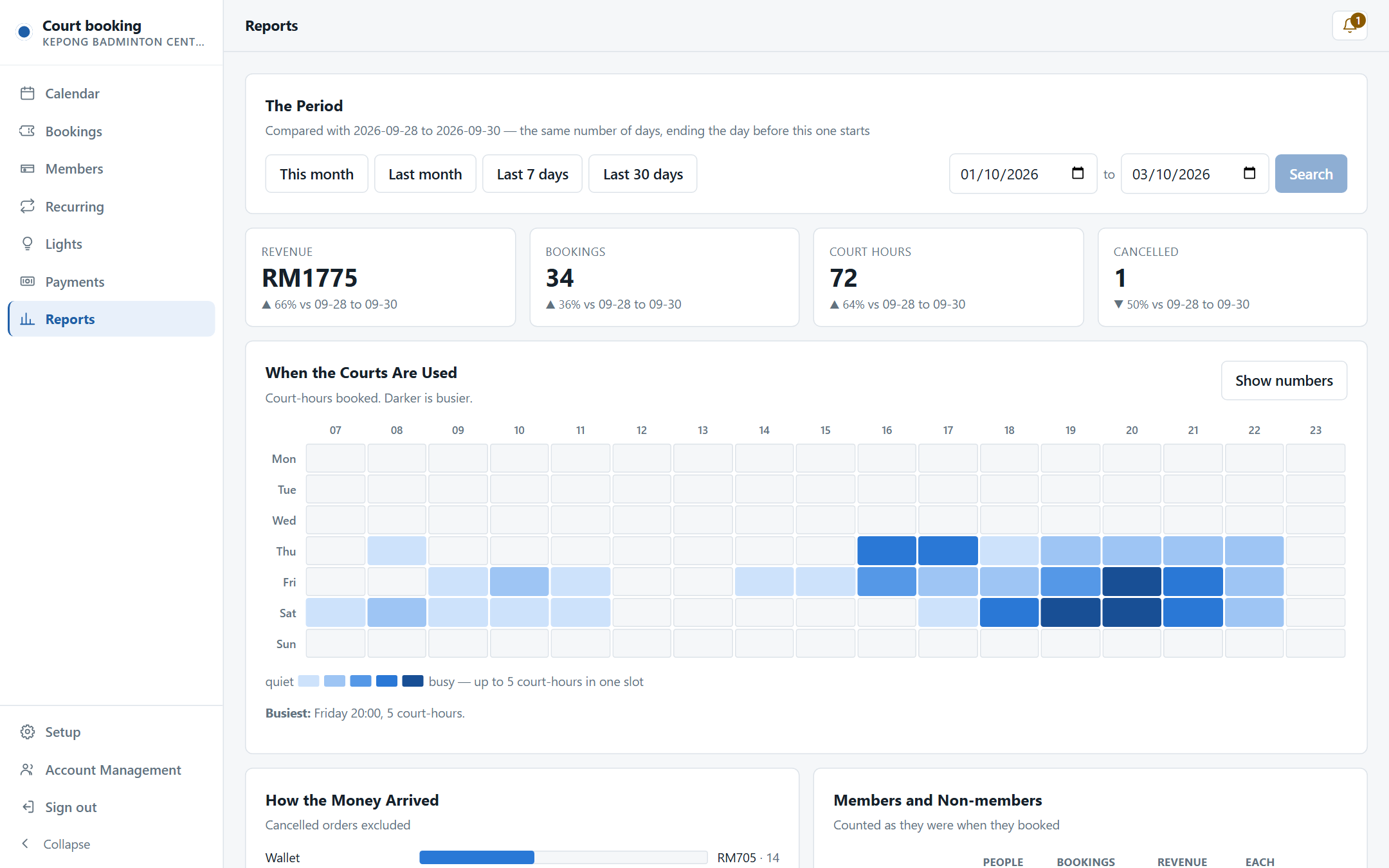Click the Court Hours 72 card
The height and width of the screenshot is (868, 1389).
[x=949, y=277]
